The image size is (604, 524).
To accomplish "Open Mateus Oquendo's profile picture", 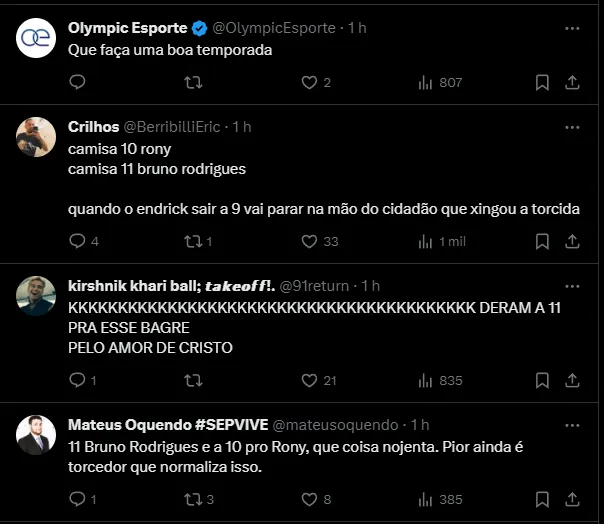I will tap(36, 433).
